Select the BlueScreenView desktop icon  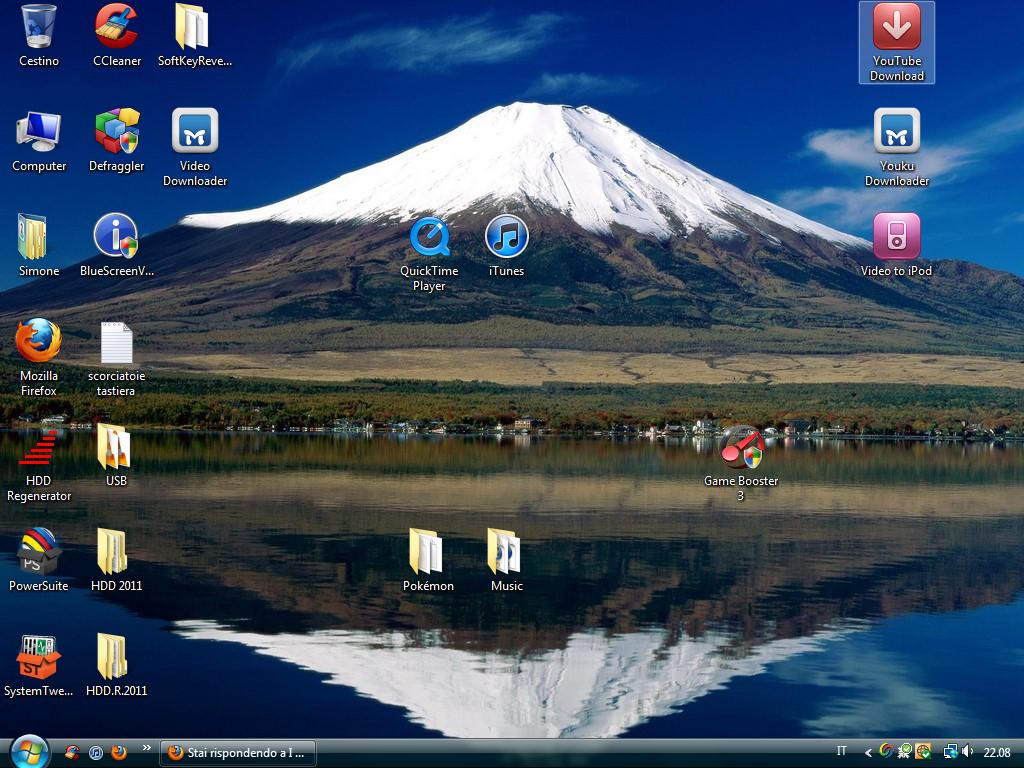coord(117,238)
